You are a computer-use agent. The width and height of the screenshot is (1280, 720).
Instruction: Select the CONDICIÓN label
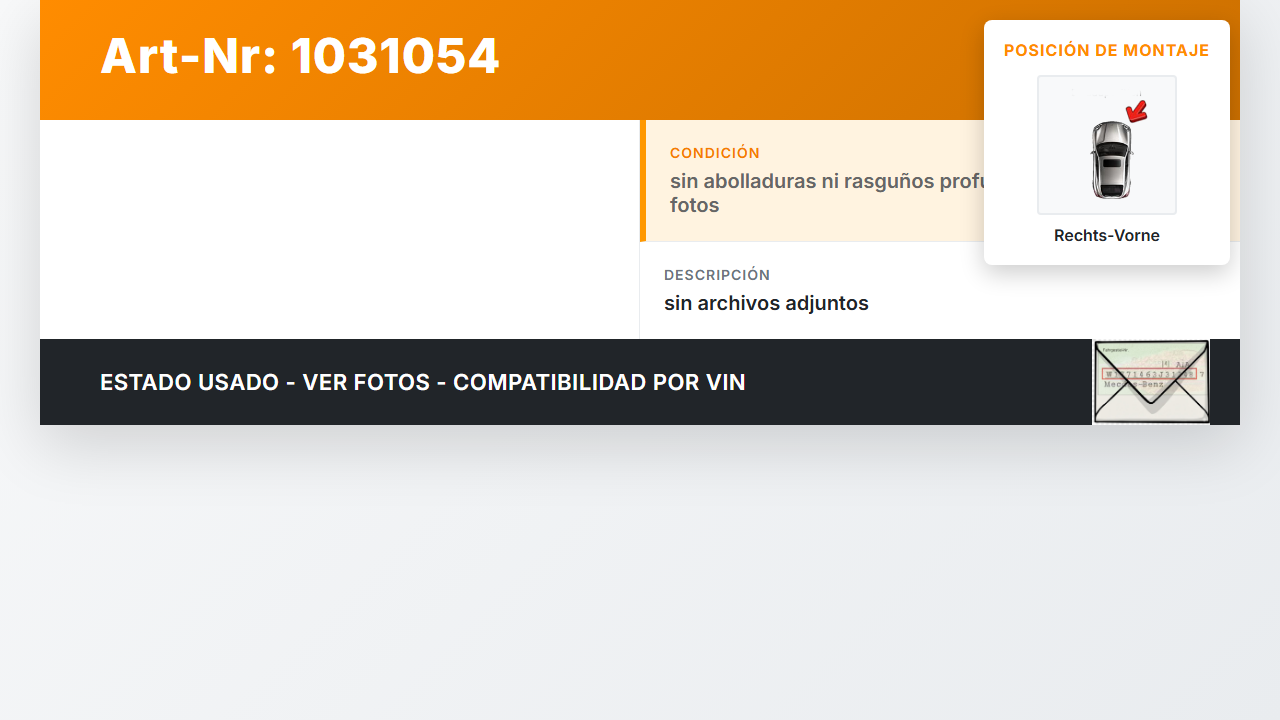715,153
